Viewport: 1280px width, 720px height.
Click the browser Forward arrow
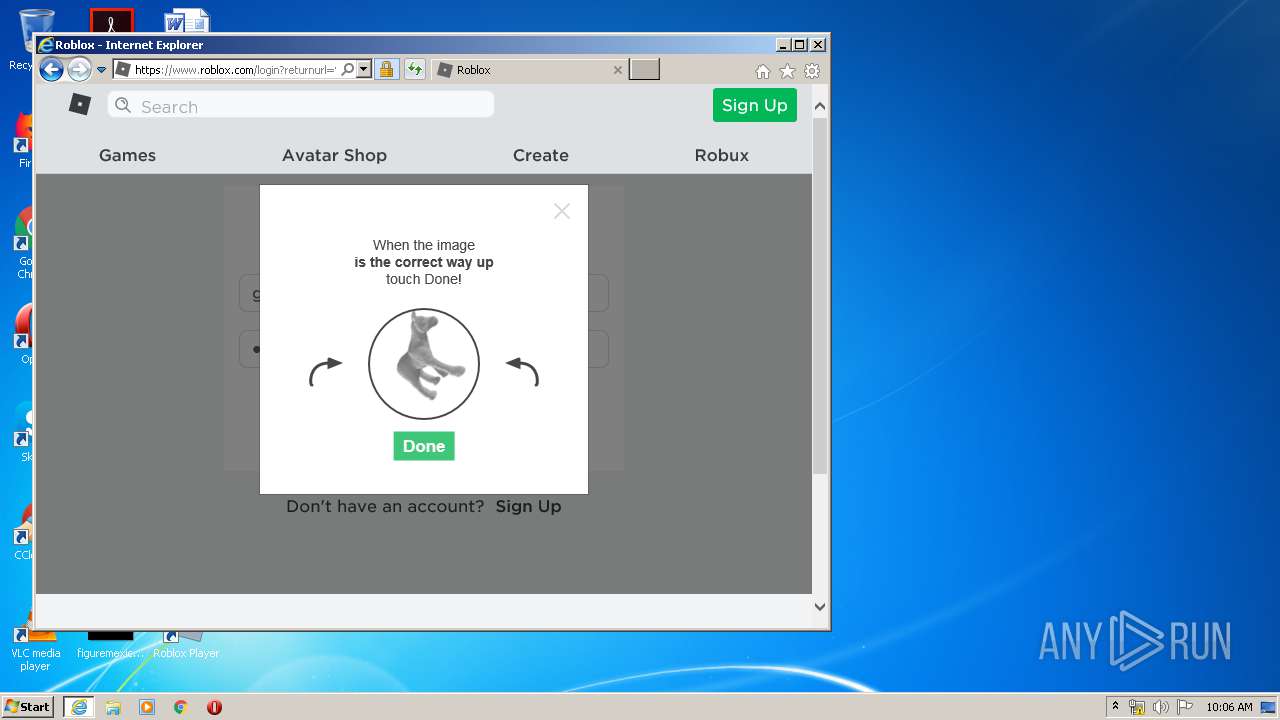[x=79, y=70]
